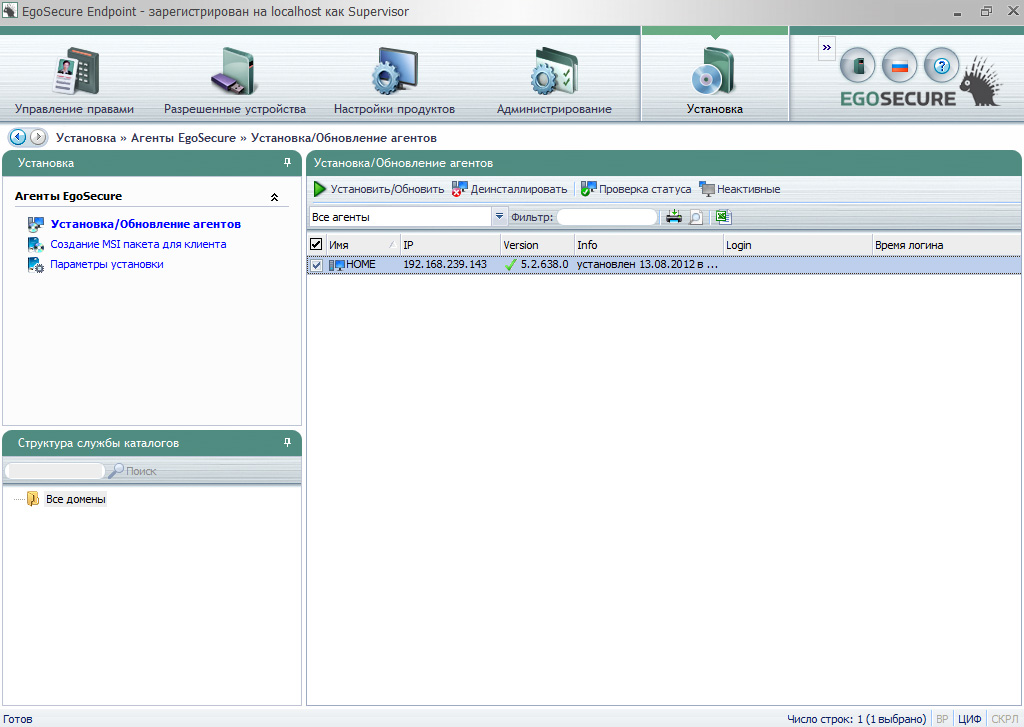Screen dimensions: 1024x727
Task: Click the info cell установлен 13.08.2012
Action: pos(647,265)
